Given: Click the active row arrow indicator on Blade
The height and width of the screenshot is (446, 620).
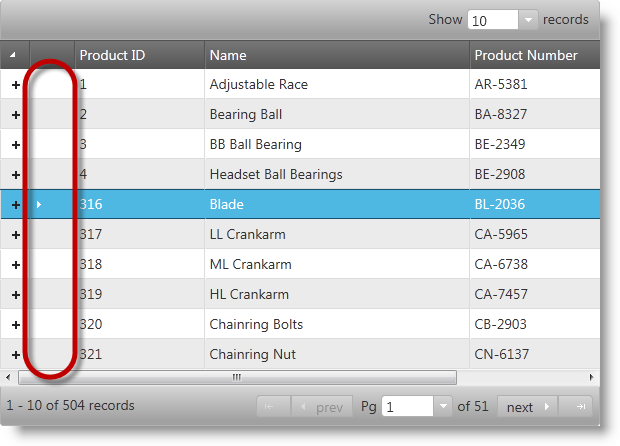Looking at the screenshot, I should coord(39,205).
